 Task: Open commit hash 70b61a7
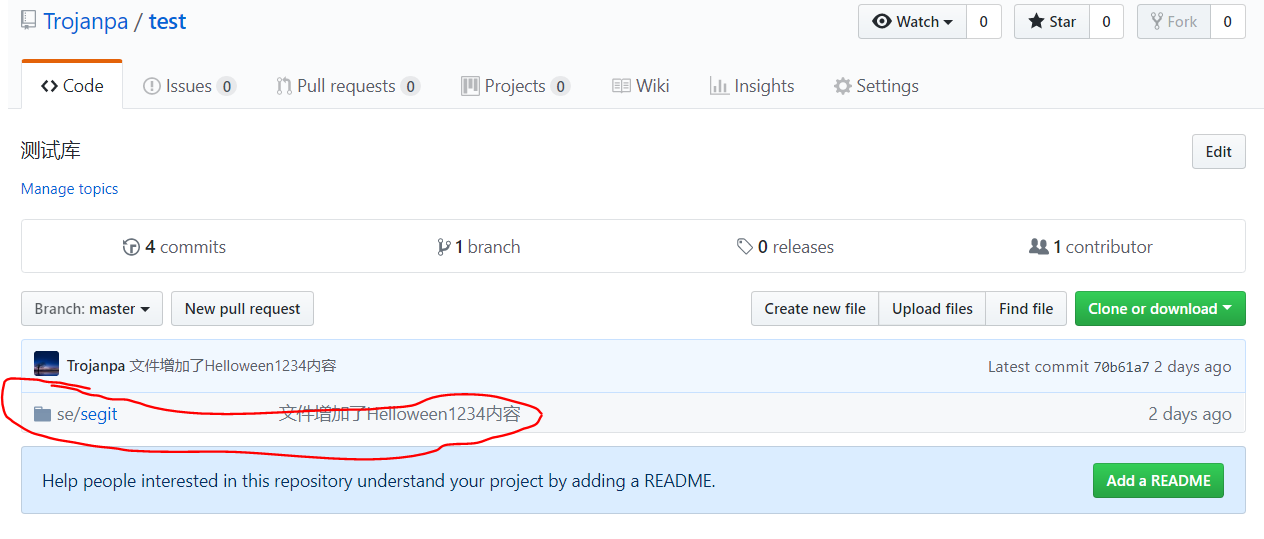coord(1121,367)
